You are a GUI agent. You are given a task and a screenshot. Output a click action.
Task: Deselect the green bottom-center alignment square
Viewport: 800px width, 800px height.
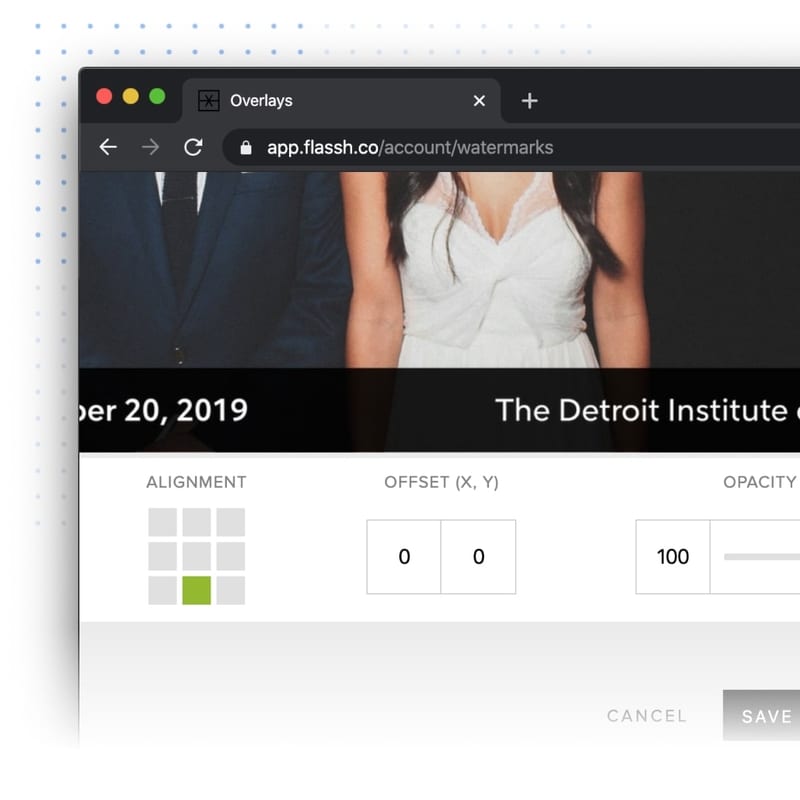196,592
